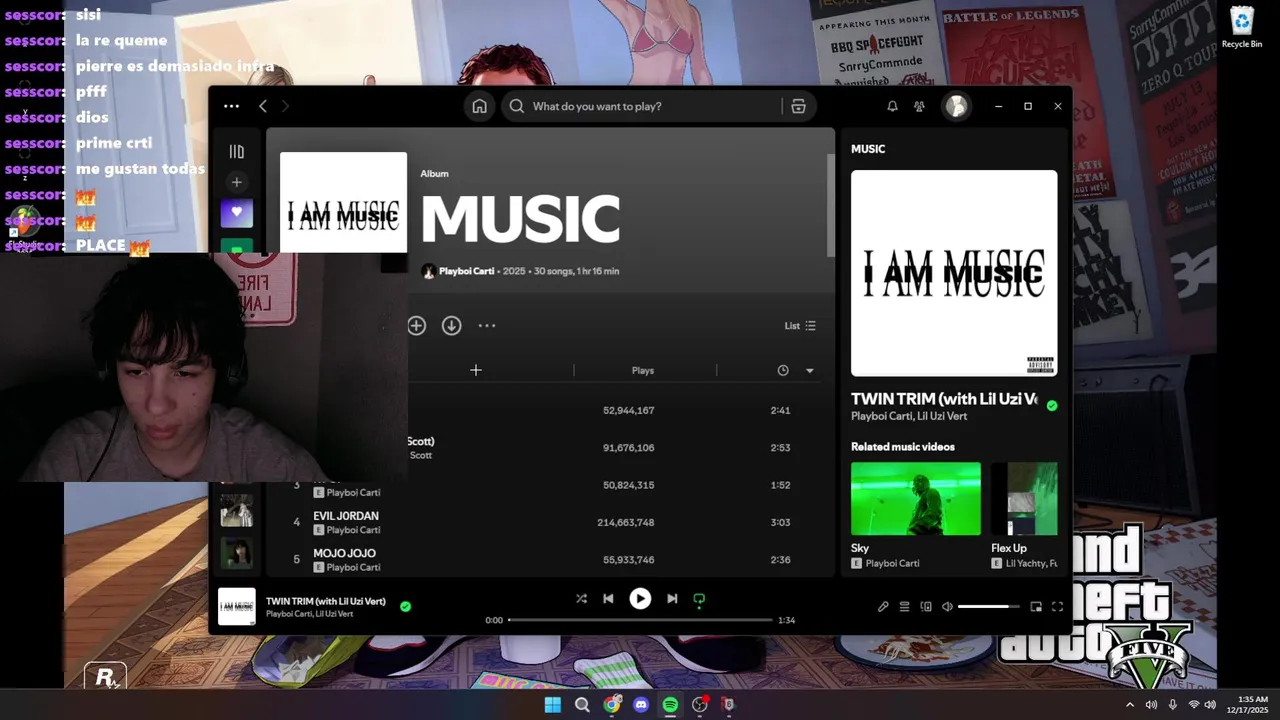
Task: Toggle repeat mode
Action: point(699,599)
